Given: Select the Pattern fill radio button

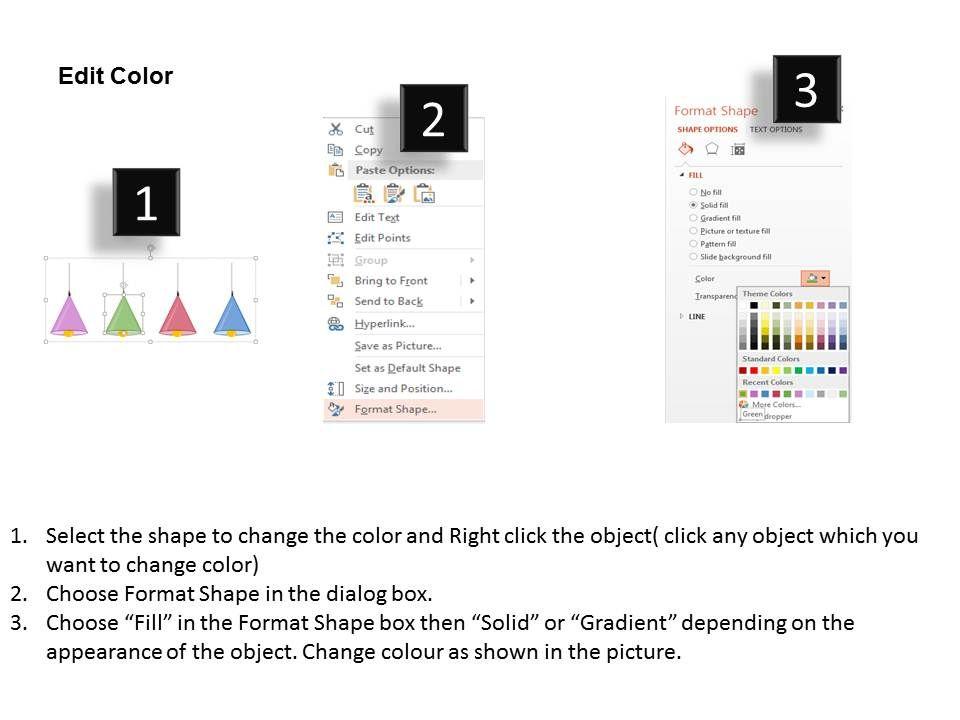Looking at the screenshot, I should point(693,244).
